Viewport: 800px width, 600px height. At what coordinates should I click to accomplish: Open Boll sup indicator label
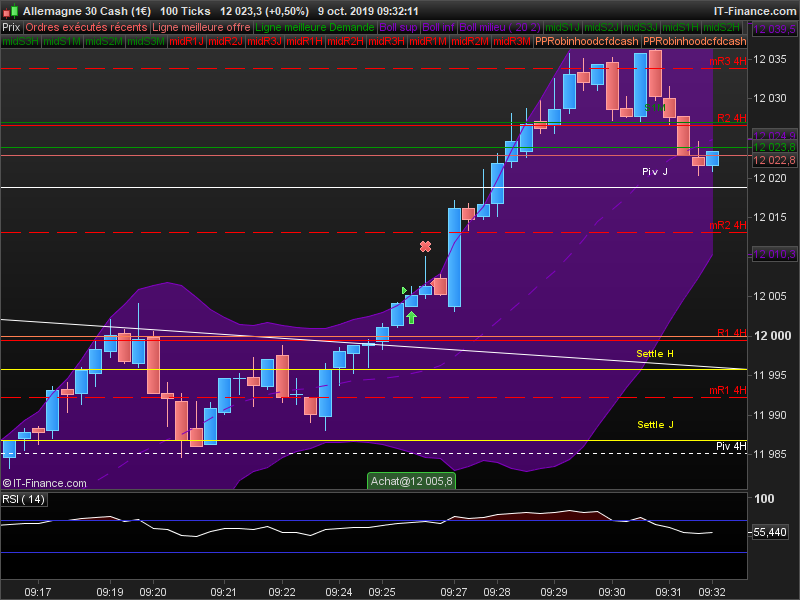click(398, 28)
